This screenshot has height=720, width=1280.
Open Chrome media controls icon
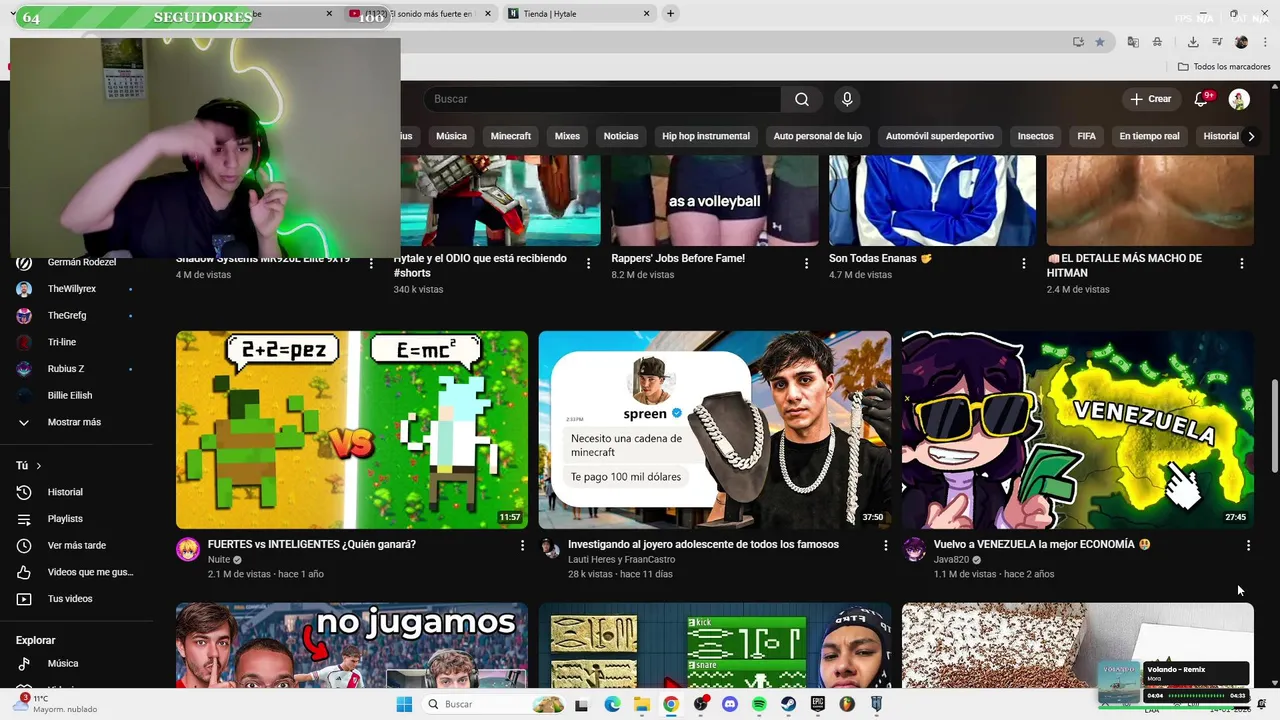tap(1217, 42)
